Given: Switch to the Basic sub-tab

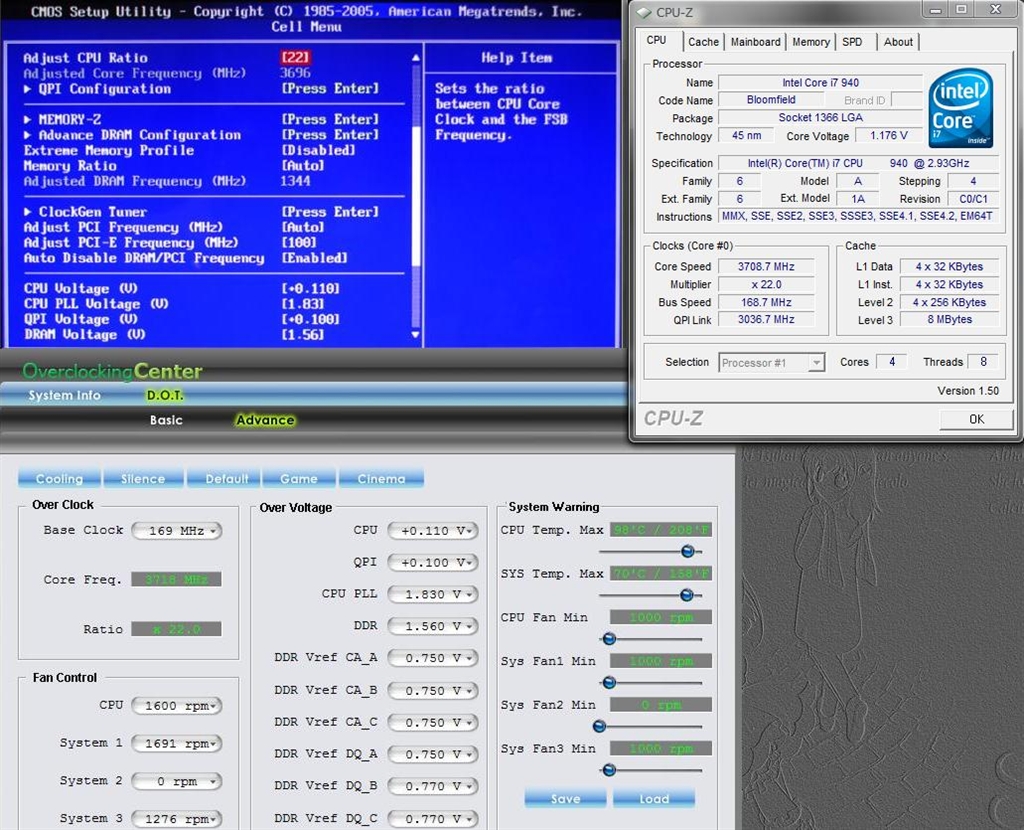Looking at the screenshot, I should pyautogui.click(x=166, y=420).
